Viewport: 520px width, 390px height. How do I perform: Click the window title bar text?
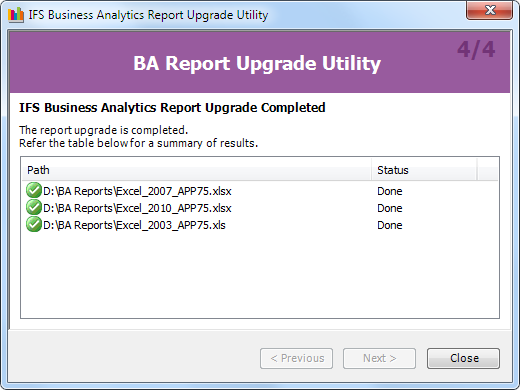coord(148,15)
